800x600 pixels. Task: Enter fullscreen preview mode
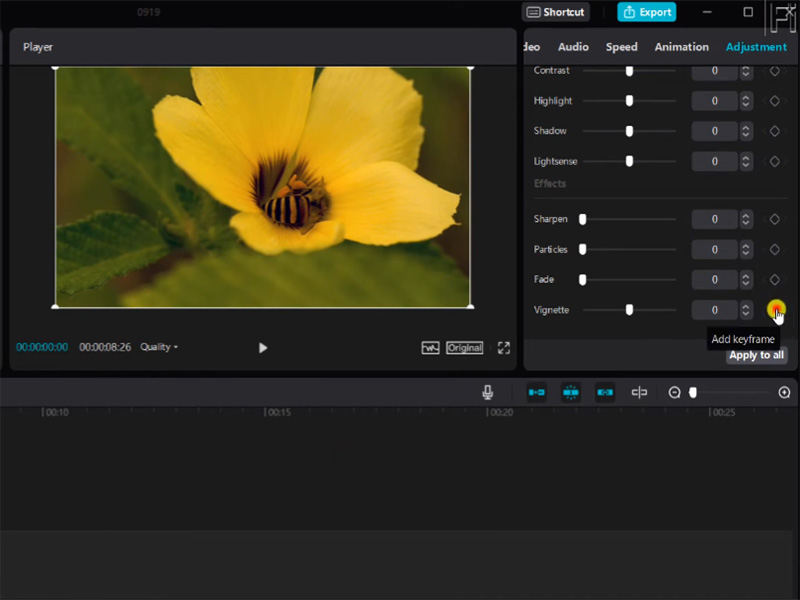(504, 347)
